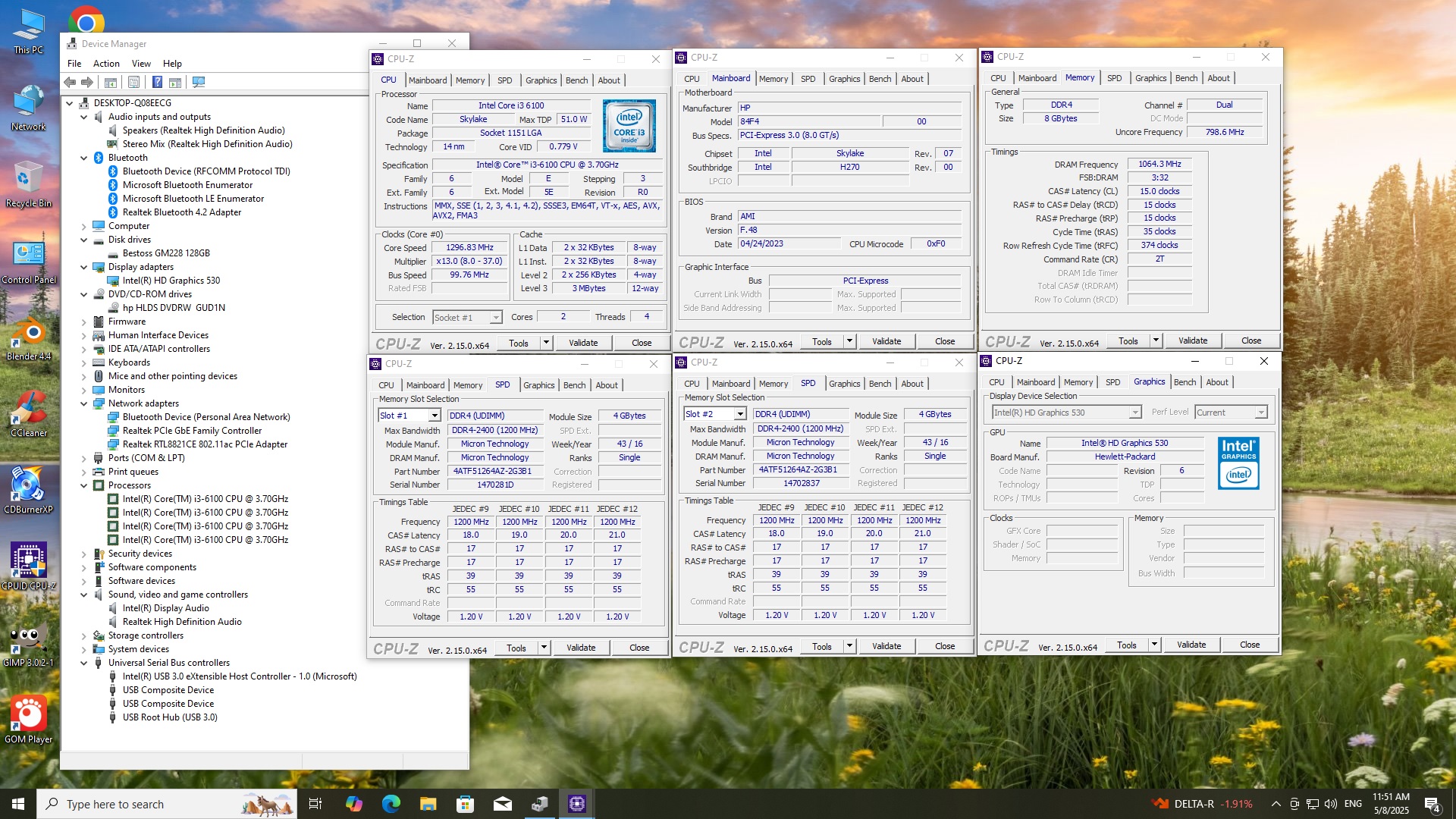The image size is (1456, 819).
Task: Switch to Bench tab in the CPU tab window
Action: [576, 80]
